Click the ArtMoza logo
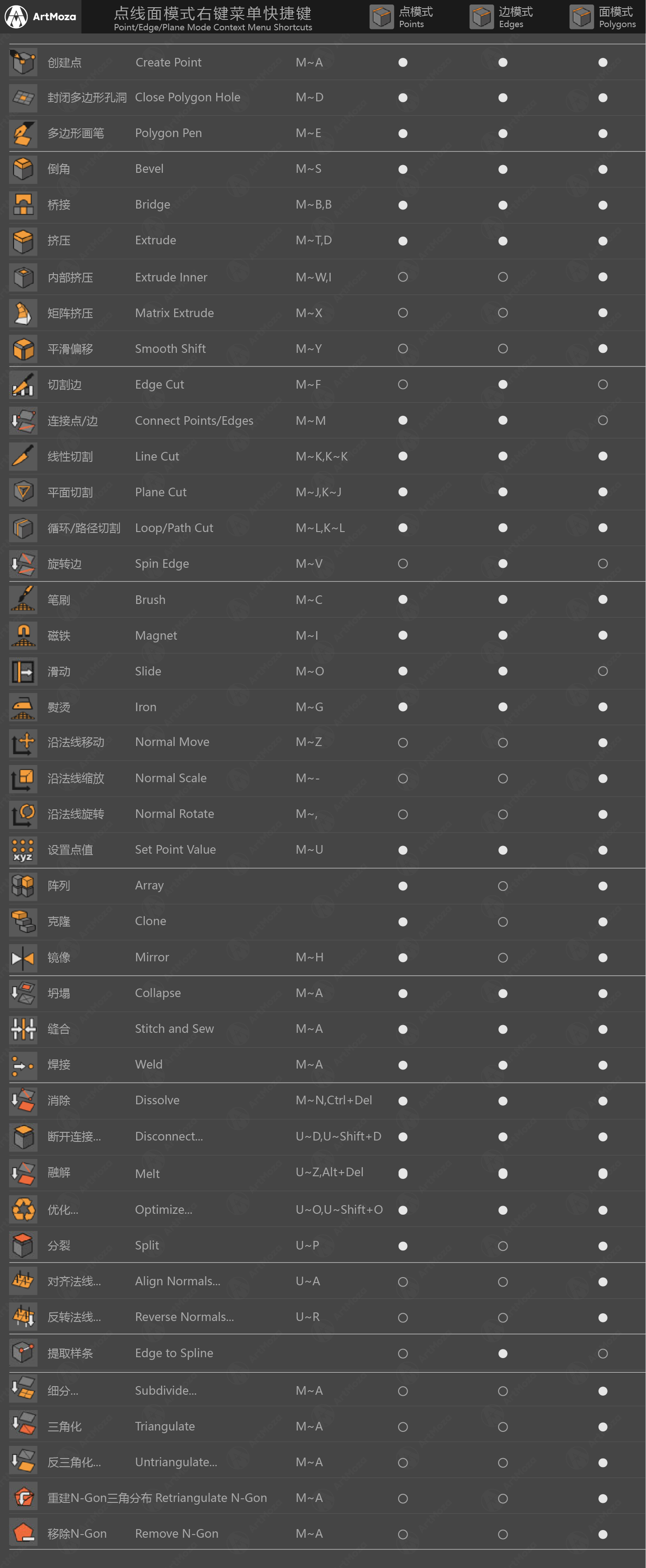 point(41,16)
